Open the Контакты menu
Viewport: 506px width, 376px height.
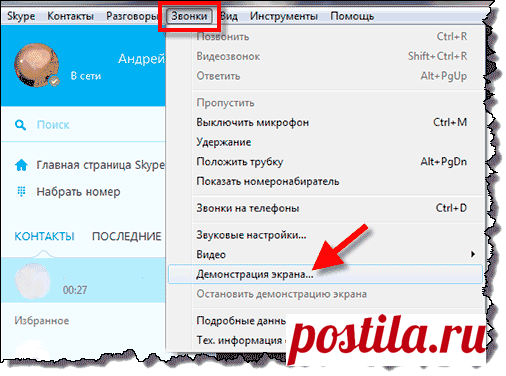70,16
